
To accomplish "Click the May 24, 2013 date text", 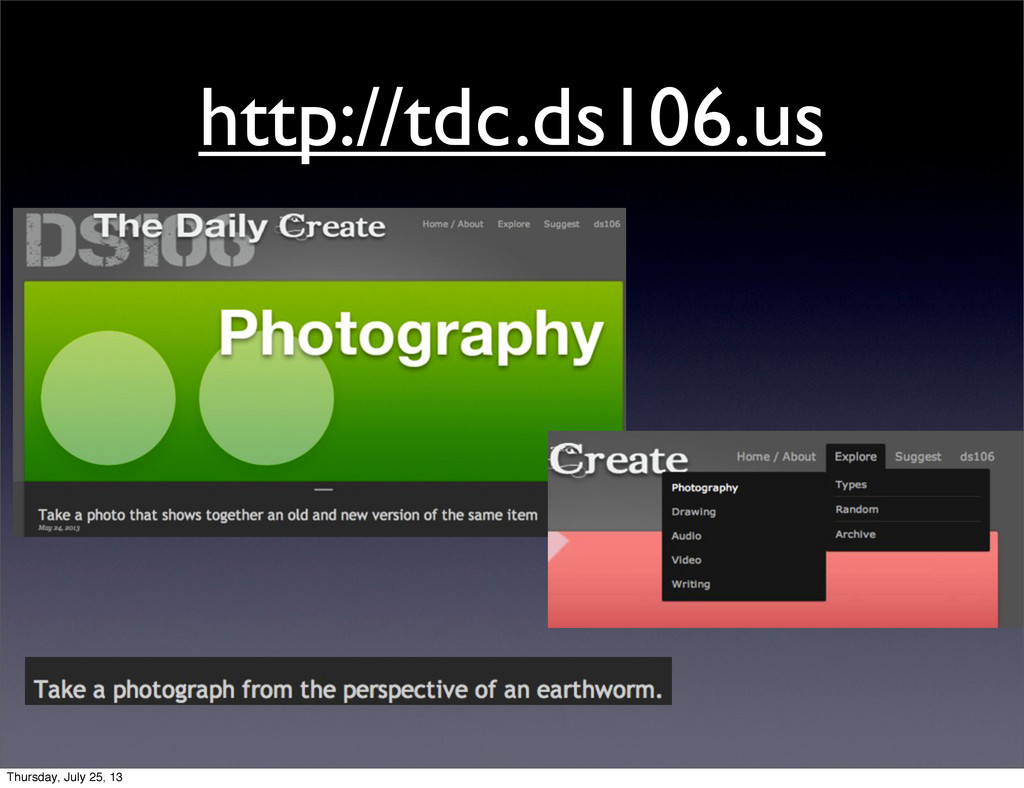I will click(x=59, y=528).
